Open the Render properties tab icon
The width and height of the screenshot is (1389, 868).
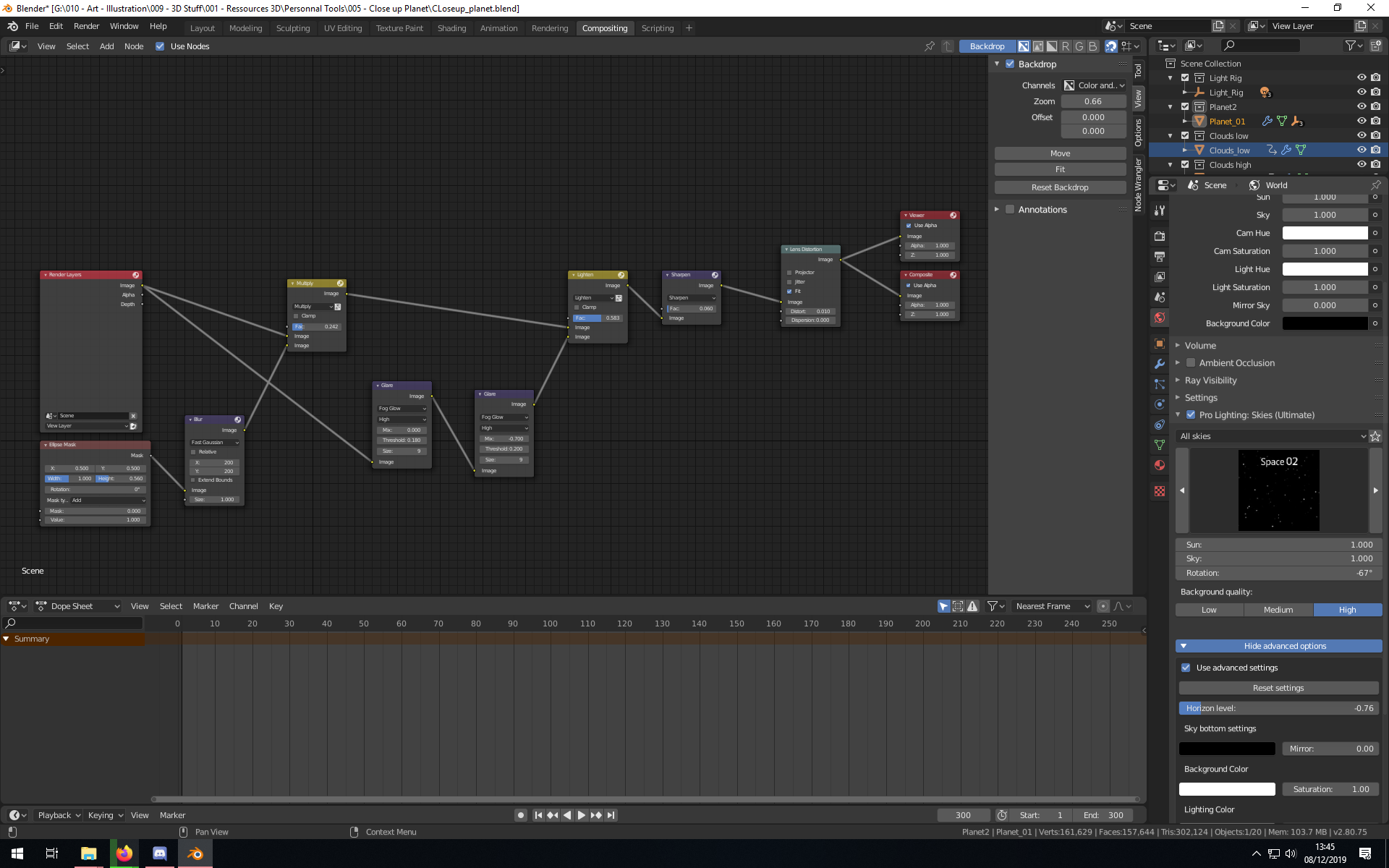[1160, 236]
